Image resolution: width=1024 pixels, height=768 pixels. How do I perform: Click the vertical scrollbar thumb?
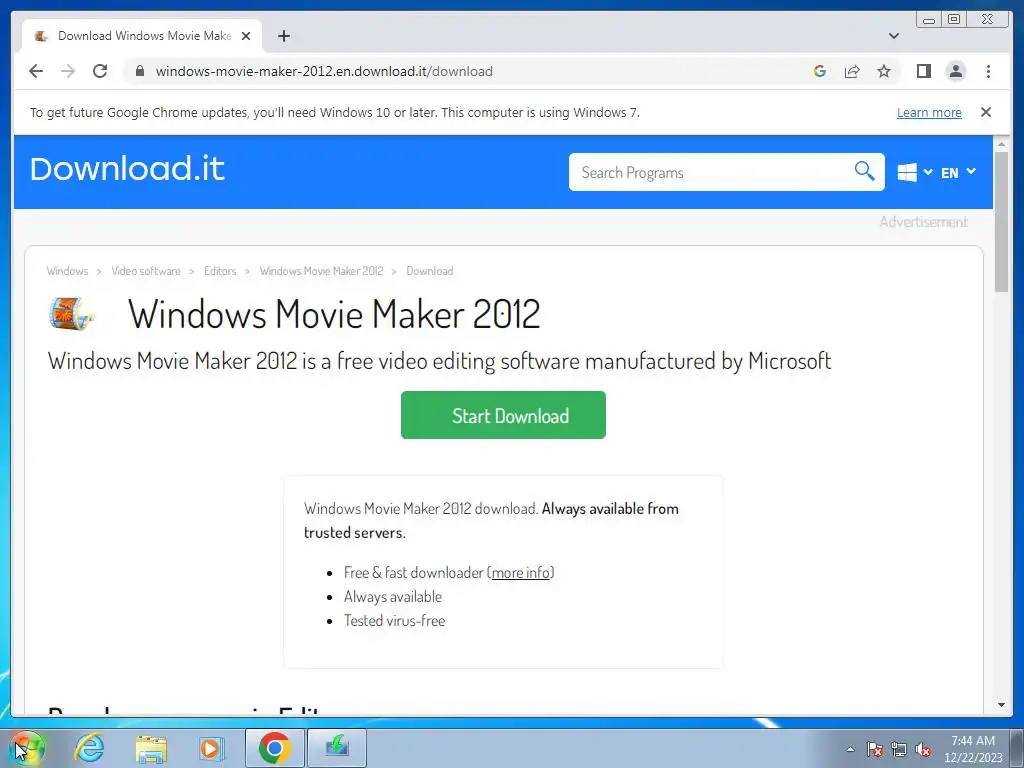pyautogui.click(x=1001, y=222)
